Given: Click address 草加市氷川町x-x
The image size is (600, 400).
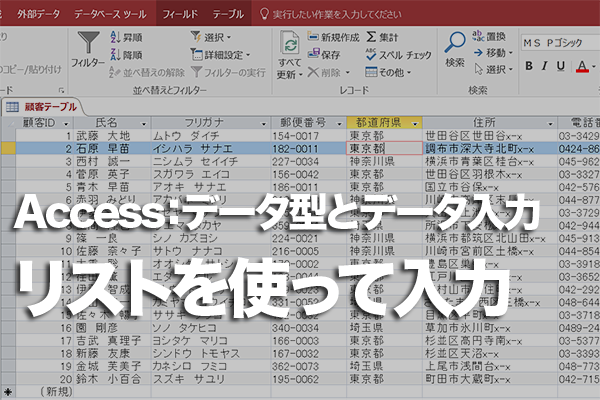Looking at the screenshot, I should pos(490,328).
